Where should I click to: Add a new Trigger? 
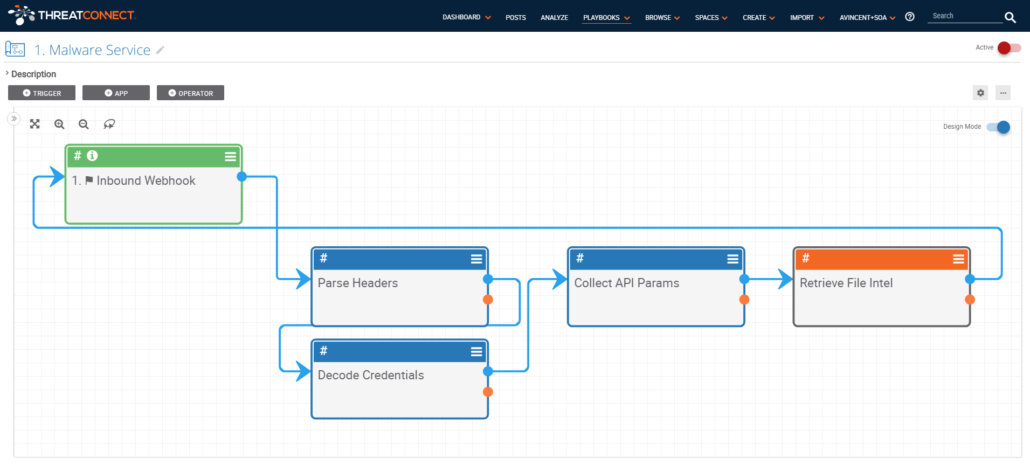tap(41, 93)
